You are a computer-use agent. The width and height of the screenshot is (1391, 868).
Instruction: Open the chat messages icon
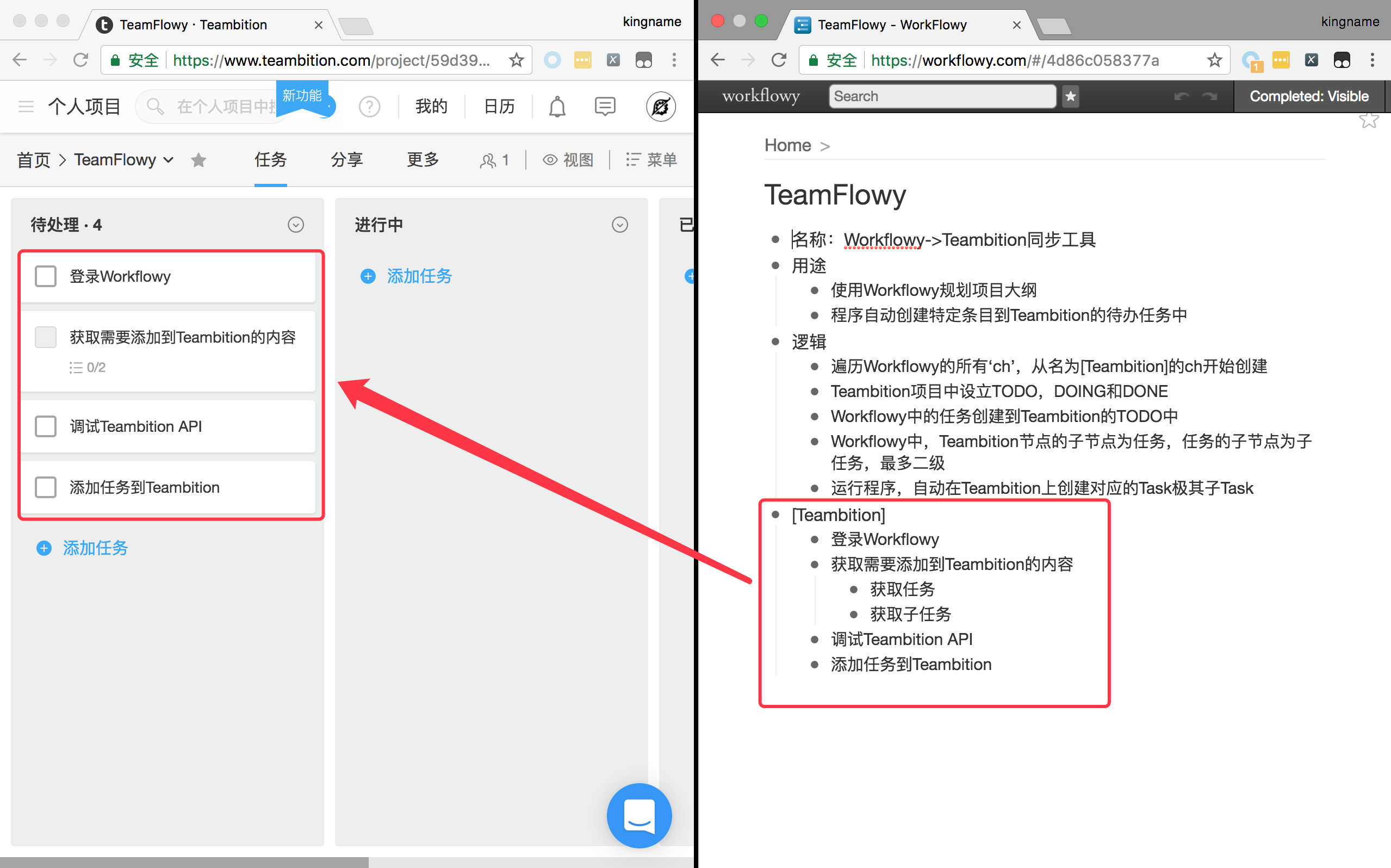(604, 107)
